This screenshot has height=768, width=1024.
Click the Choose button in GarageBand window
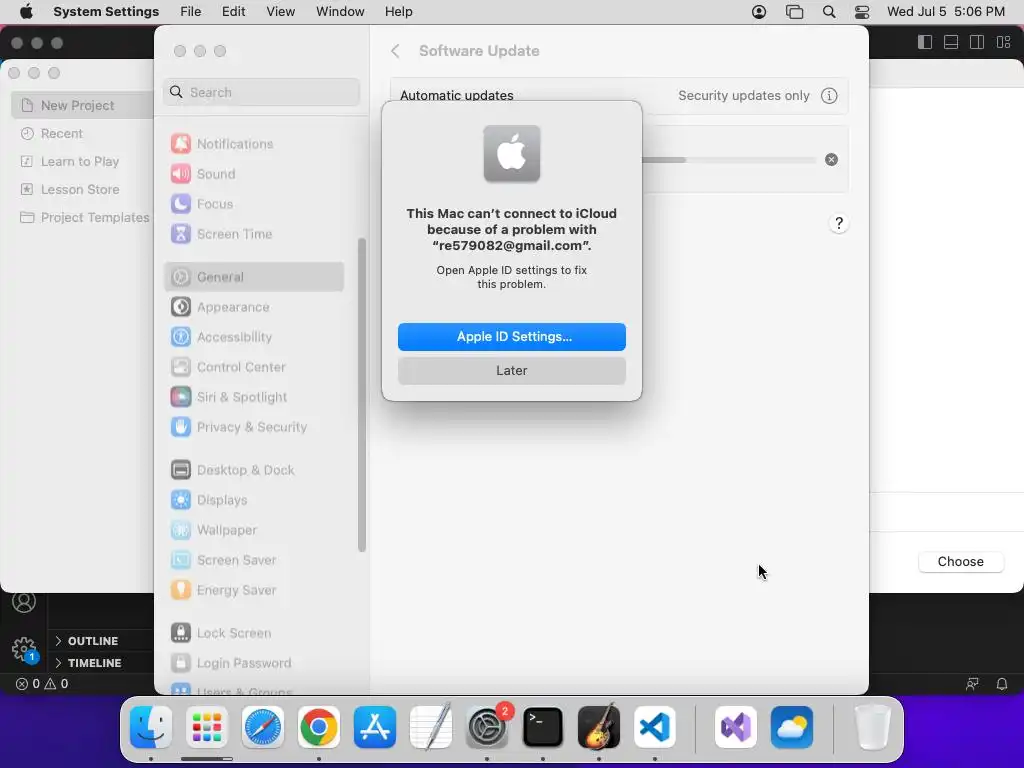click(960, 562)
